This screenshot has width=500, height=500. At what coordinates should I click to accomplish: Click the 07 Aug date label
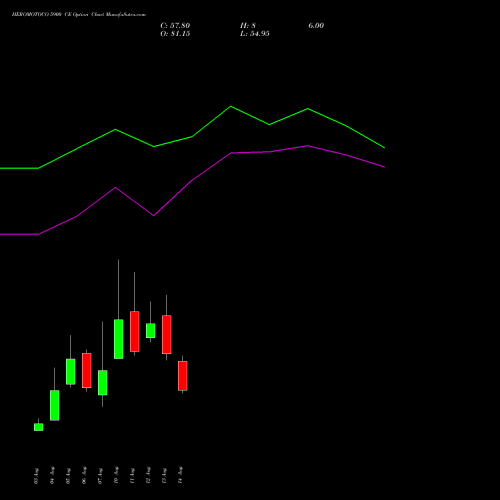(100, 476)
